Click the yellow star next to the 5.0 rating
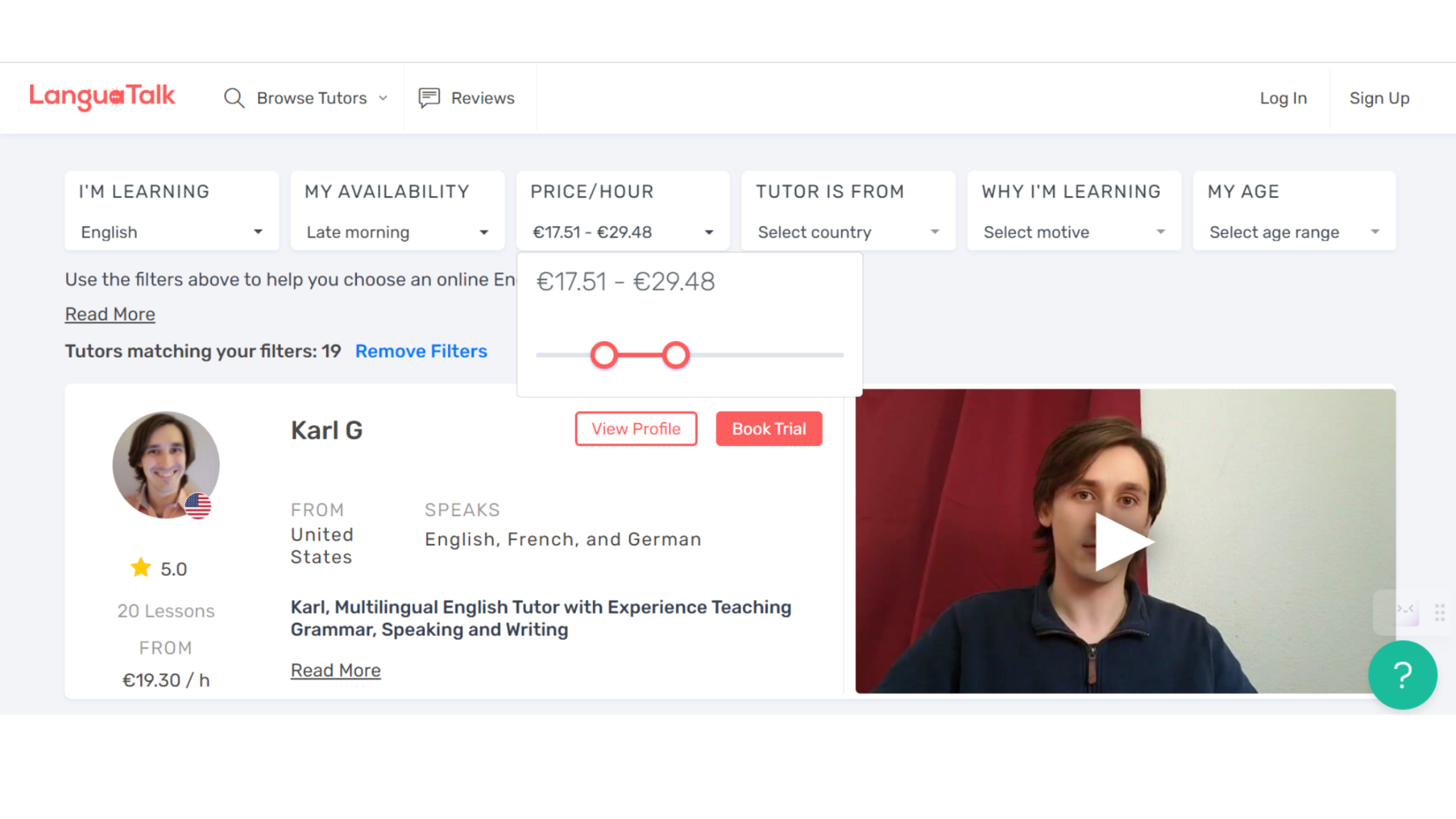This screenshot has width=1456, height=819. tap(141, 567)
